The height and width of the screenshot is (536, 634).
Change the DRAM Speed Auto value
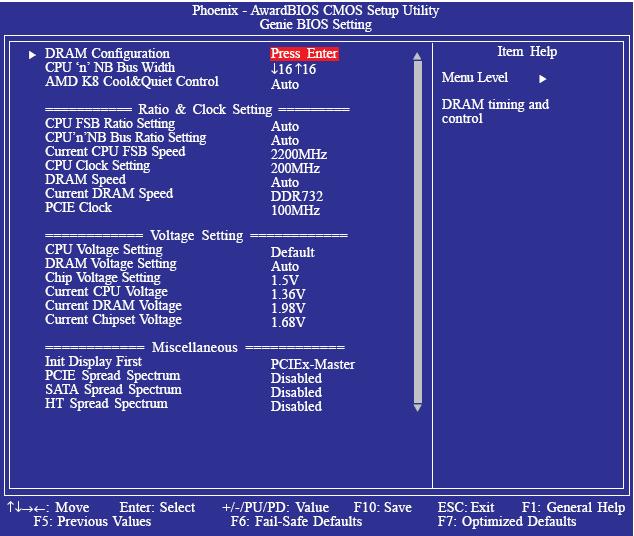285,183
